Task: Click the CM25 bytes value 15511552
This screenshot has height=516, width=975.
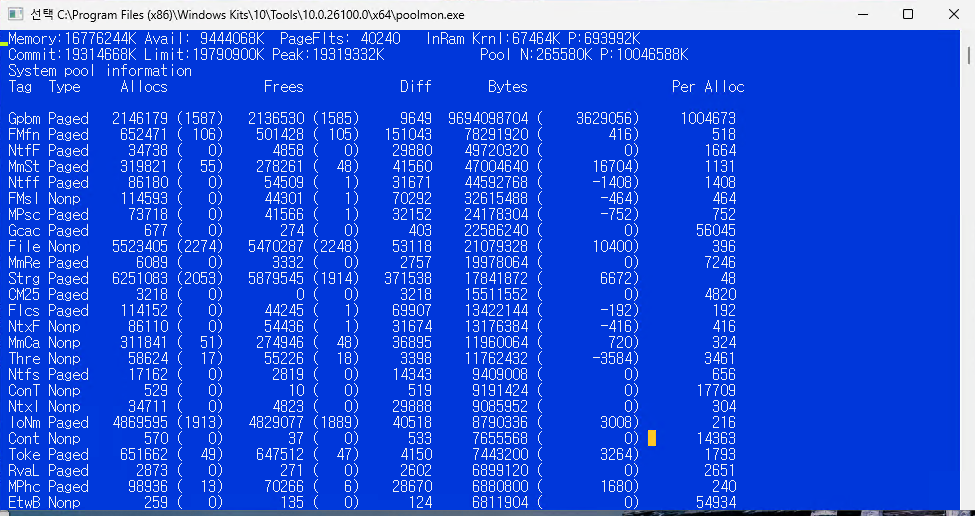Action: (x=496, y=295)
